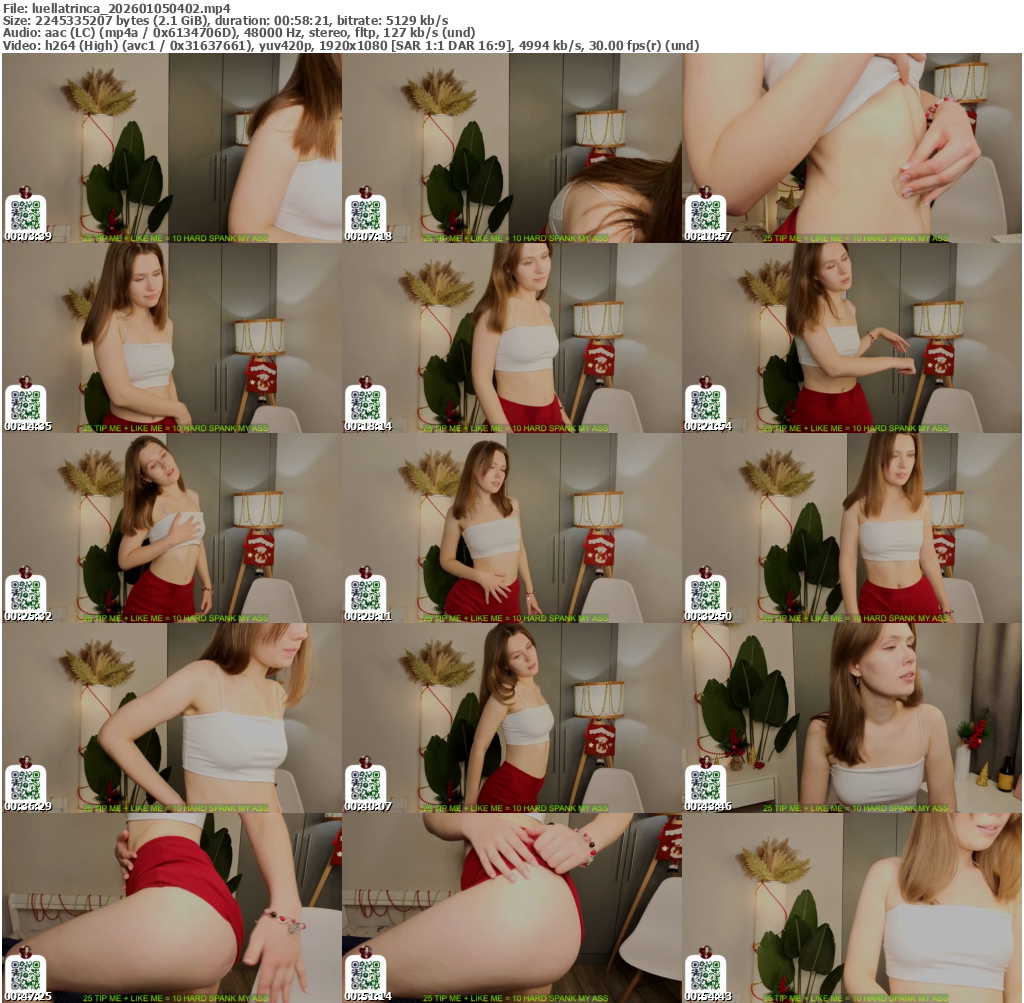The height and width of the screenshot is (1003, 1024).
Task: Open the thumbnail at timestamp 00:18:14
Action: [x=512, y=338]
